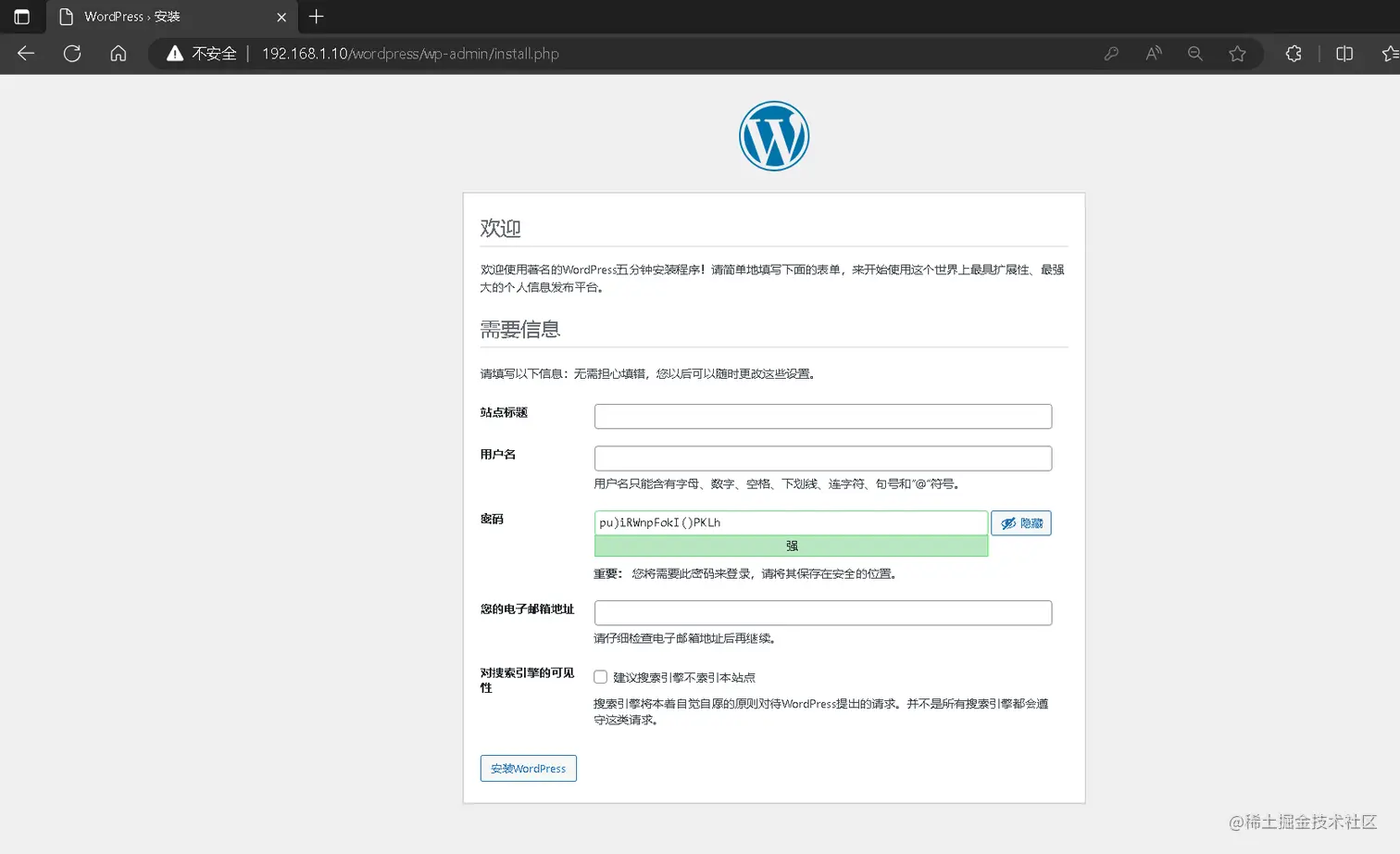This screenshot has width=1400, height=854.
Task: Reload the page with the refresh icon
Action: (72, 54)
